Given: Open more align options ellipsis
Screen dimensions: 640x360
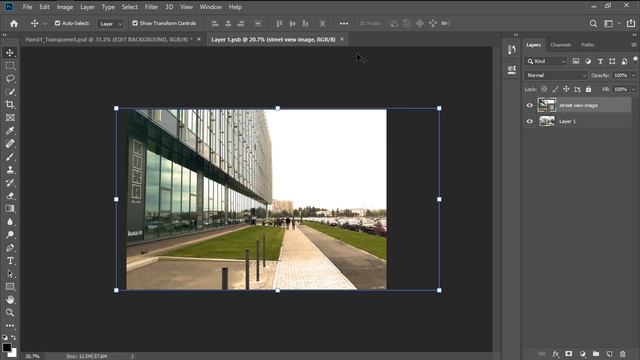Looking at the screenshot, I should pos(344,24).
